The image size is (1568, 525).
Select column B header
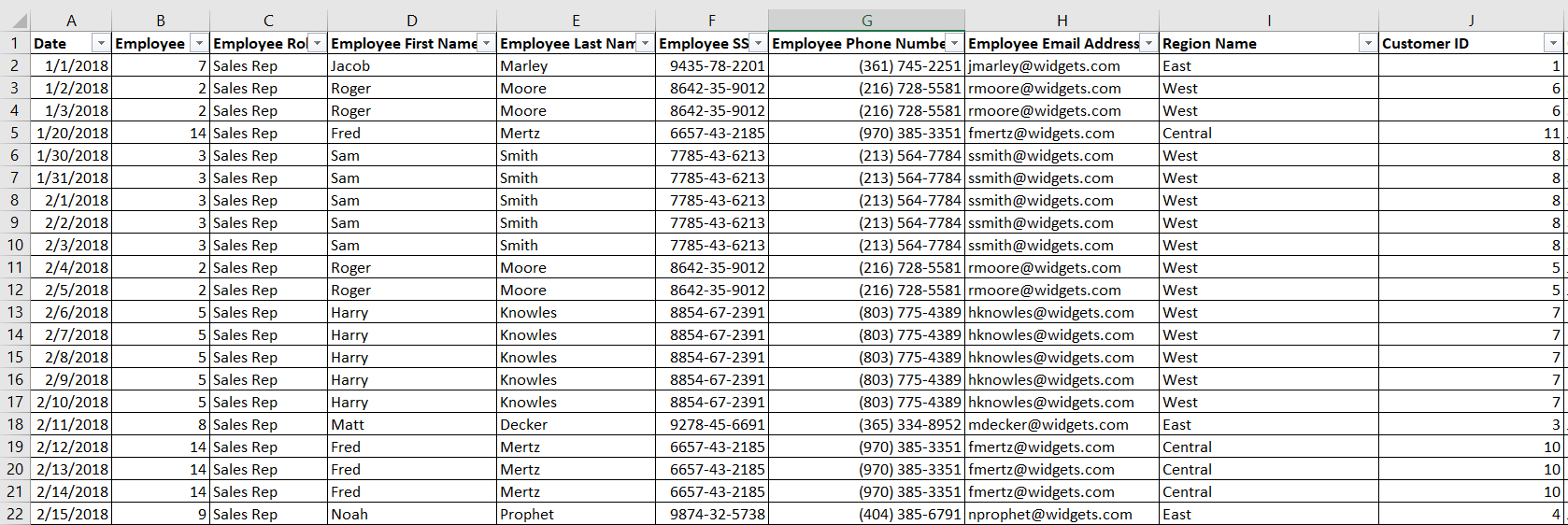click(x=161, y=21)
